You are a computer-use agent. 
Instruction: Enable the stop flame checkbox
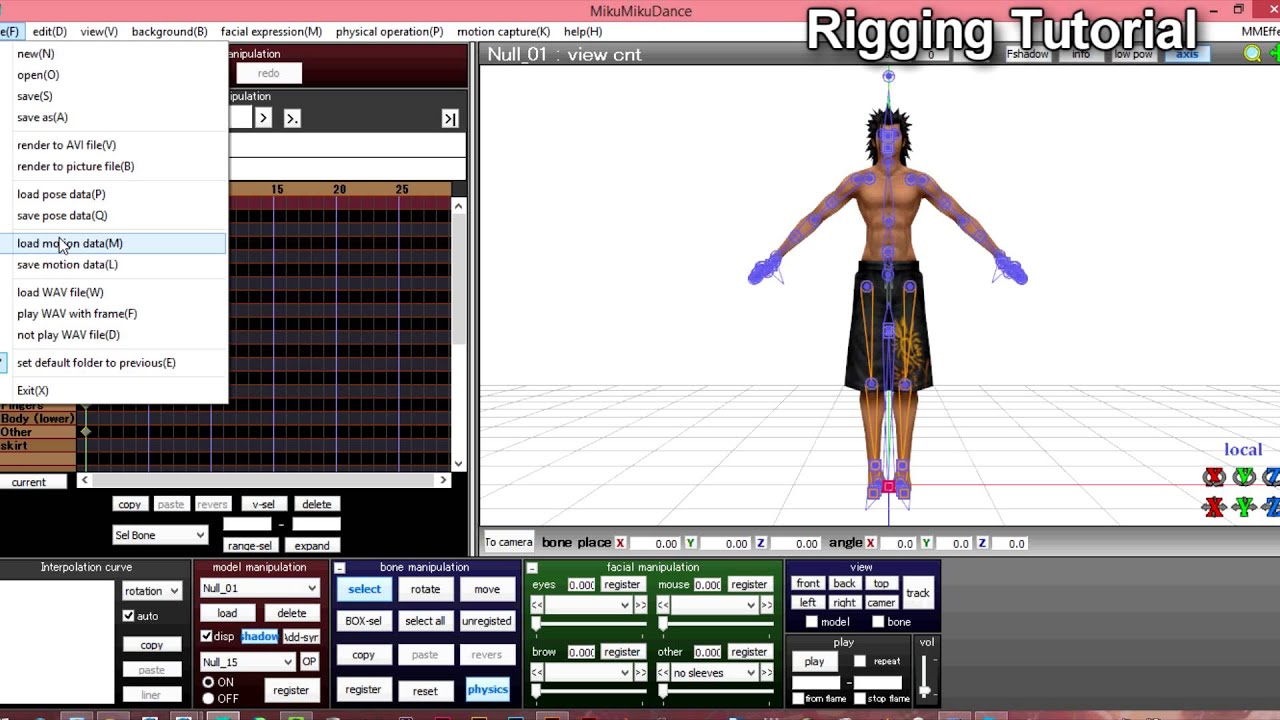point(860,698)
